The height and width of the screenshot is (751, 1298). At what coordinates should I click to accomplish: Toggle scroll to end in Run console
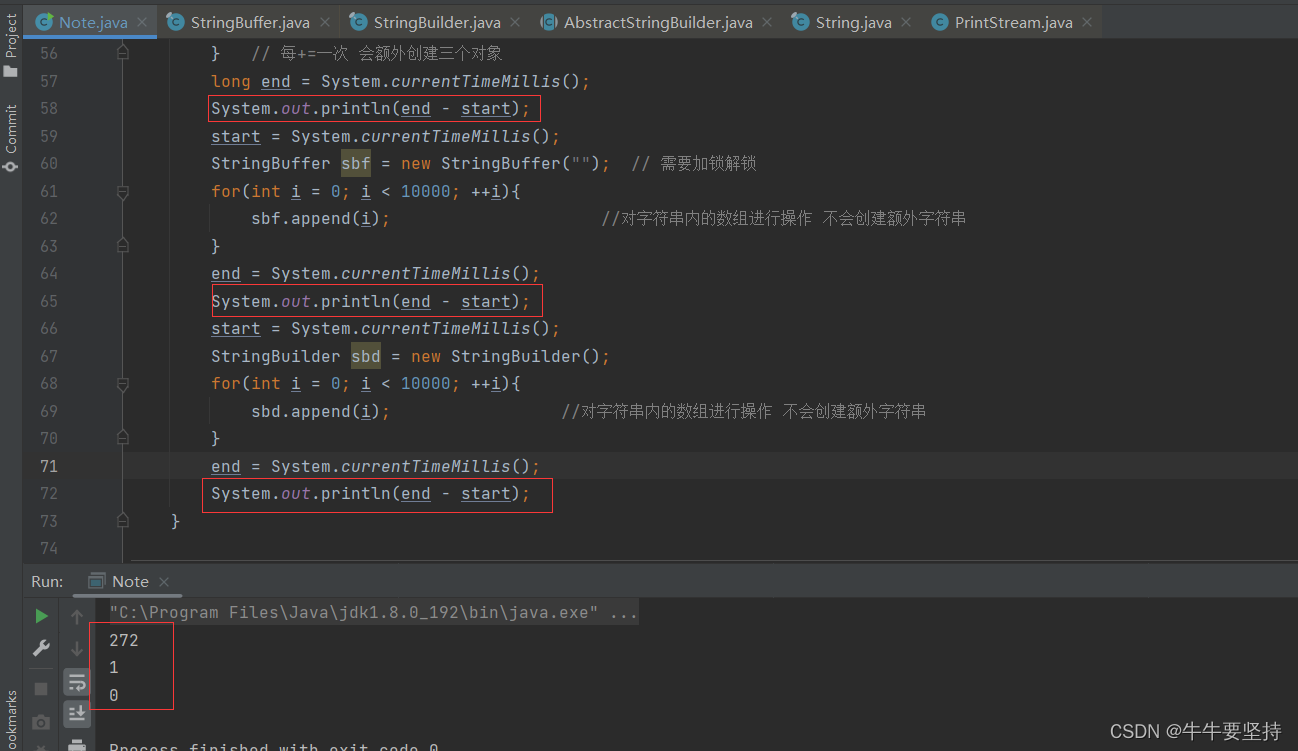(x=77, y=713)
